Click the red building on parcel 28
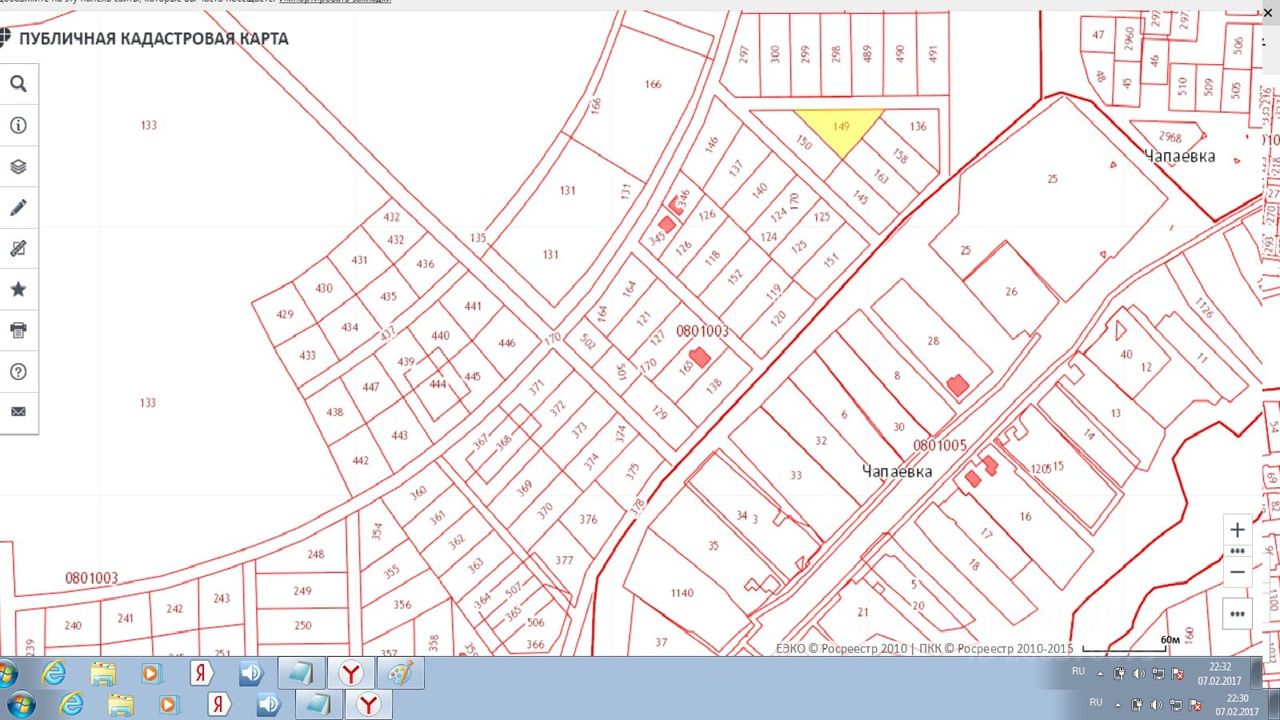Screen dimensions: 1280x720 (958, 384)
